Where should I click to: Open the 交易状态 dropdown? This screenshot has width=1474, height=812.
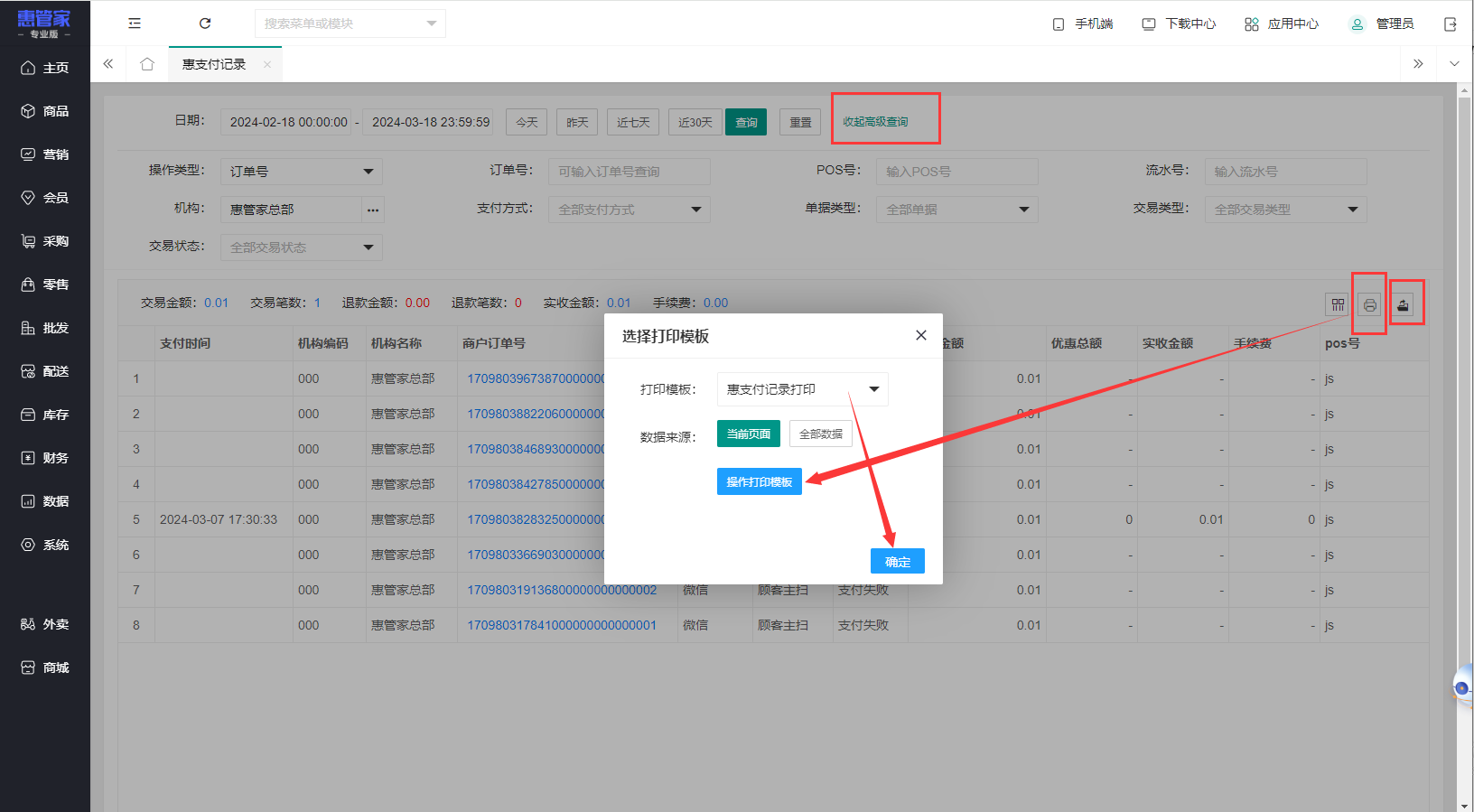pos(302,247)
